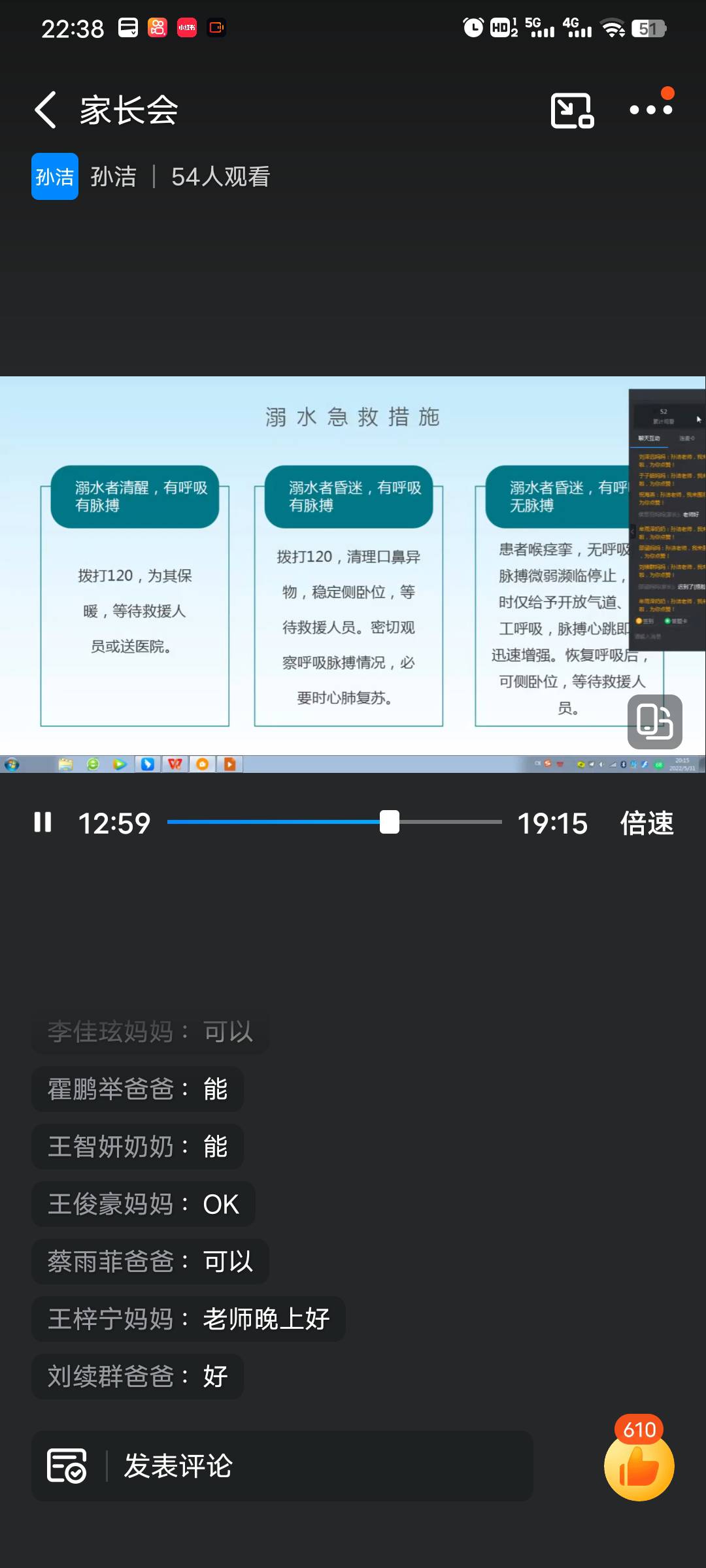706x1568 pixels.
Task: Select the 王俊豪妈妈 OK comment
Action: [x=143, y=1204]
